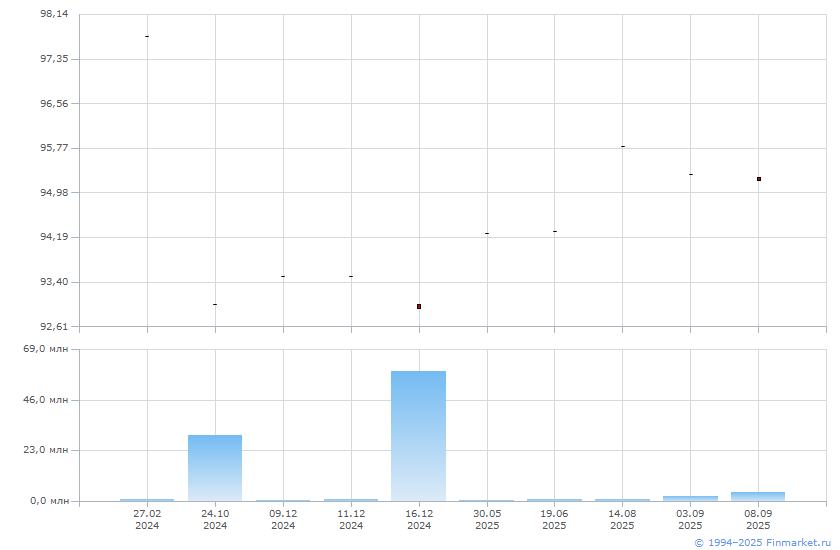Click the price point for 03.09 2025

pyautogui.click(x=691, y=174)
